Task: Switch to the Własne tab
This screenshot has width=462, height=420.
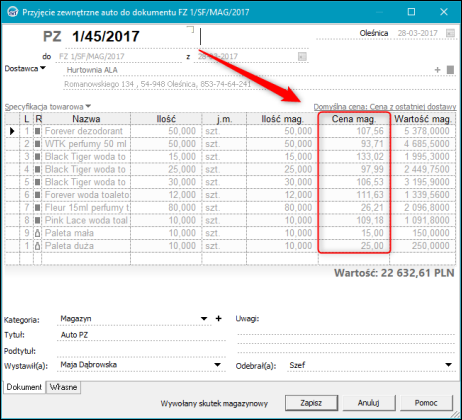Action: point(63,387)
